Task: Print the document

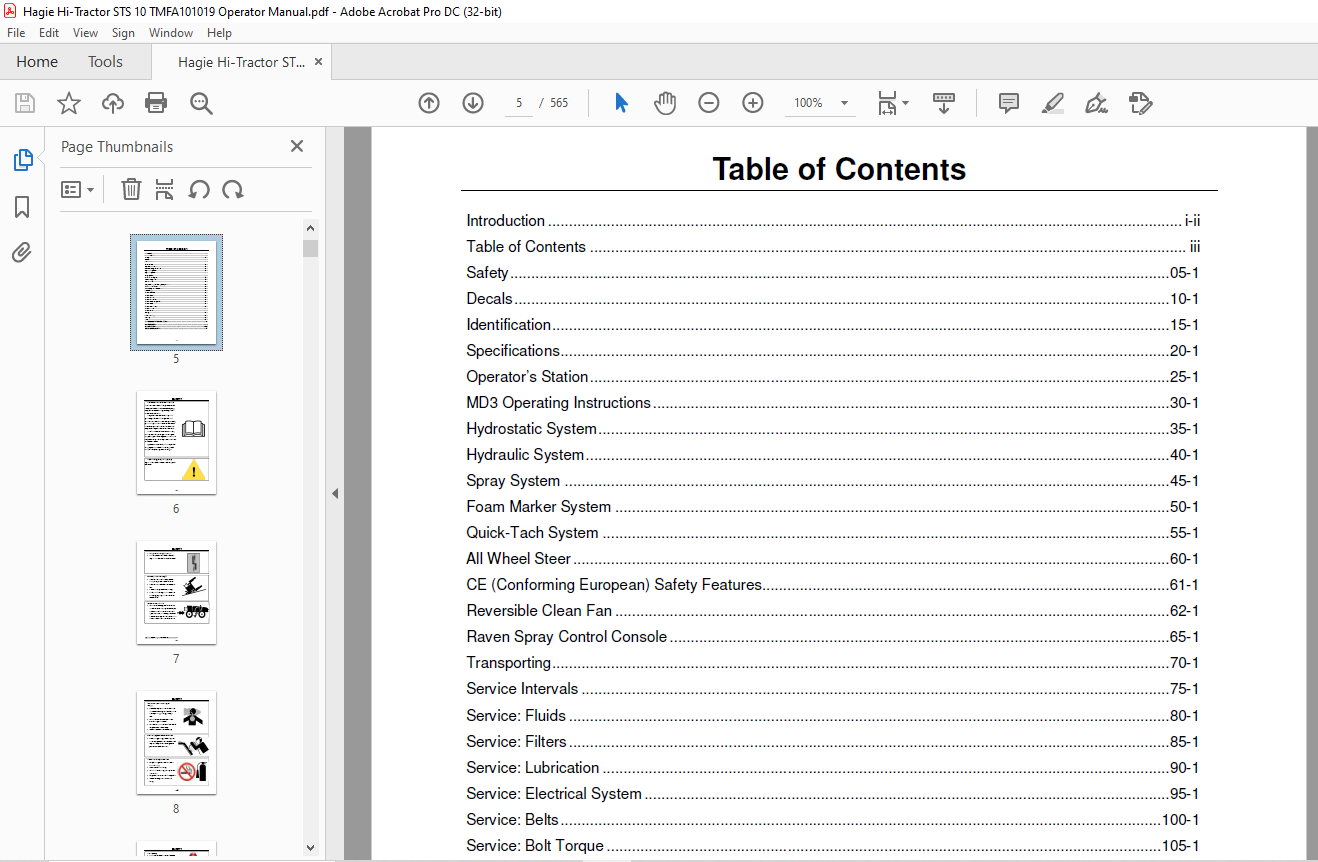Action: pyautogui.click(x=156, y=103)
